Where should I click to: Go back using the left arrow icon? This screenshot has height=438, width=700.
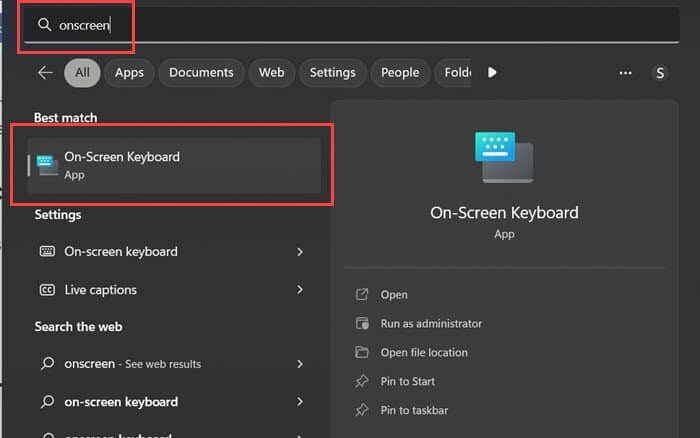click(46, 72)
